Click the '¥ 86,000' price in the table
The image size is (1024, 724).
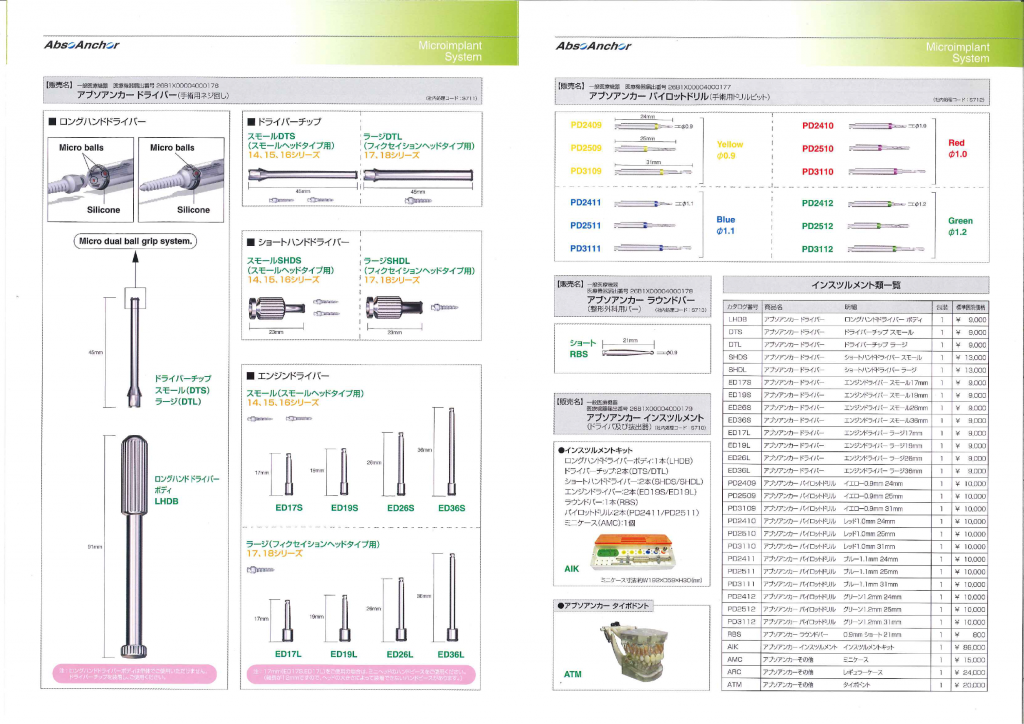[970, 647]
